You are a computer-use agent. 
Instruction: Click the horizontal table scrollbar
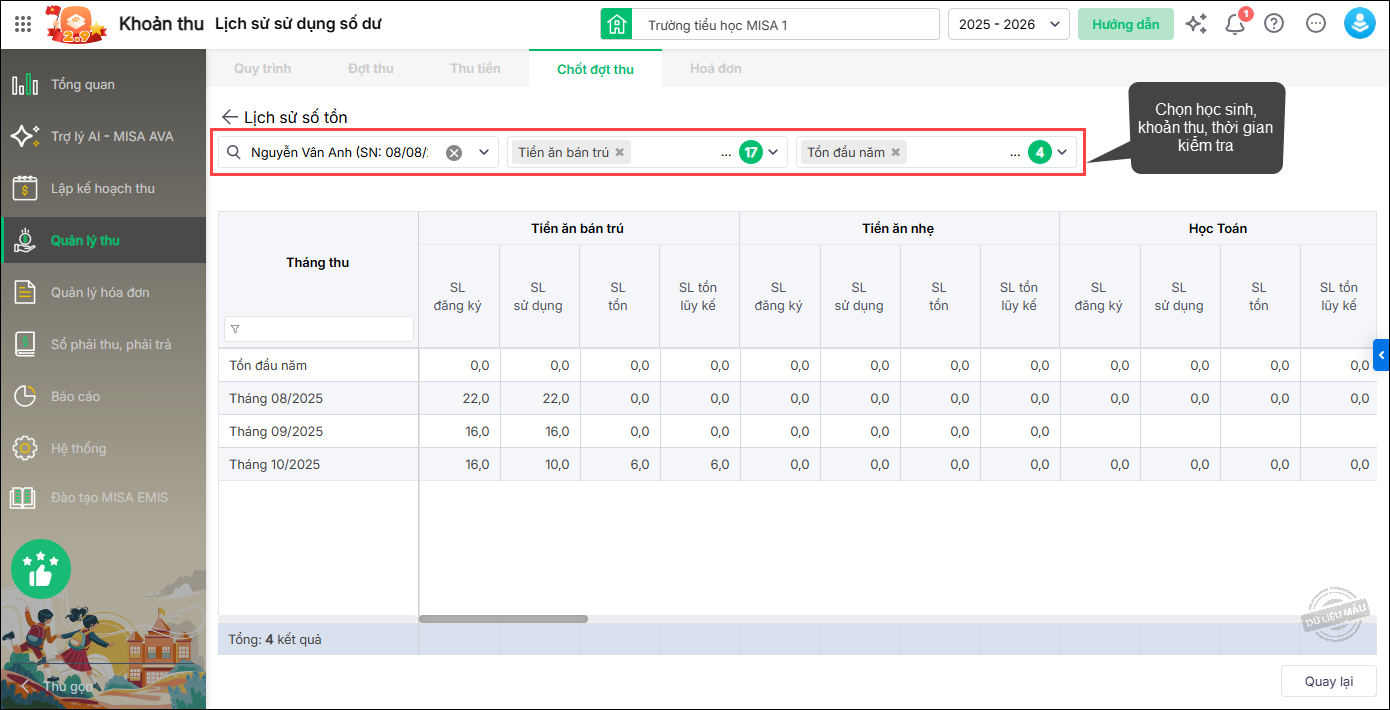pyautogui.click(x=503, y=619)
